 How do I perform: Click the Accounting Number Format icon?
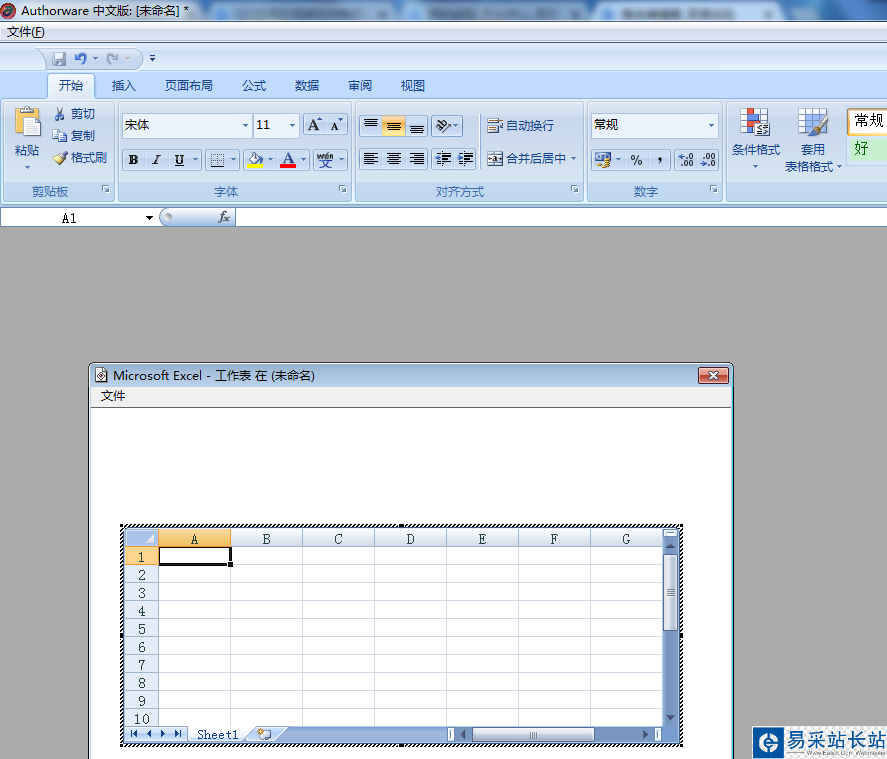(603, 160)
